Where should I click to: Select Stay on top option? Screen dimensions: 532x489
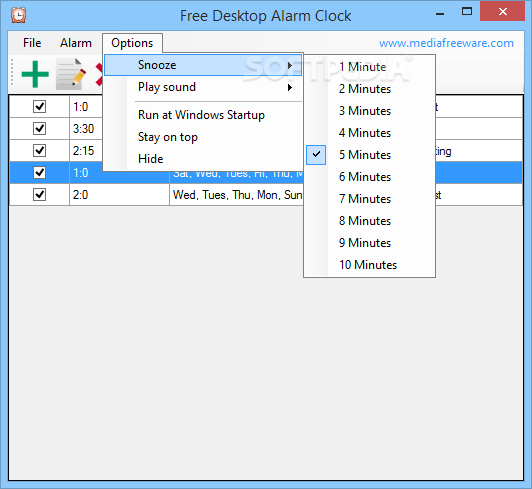203,137
